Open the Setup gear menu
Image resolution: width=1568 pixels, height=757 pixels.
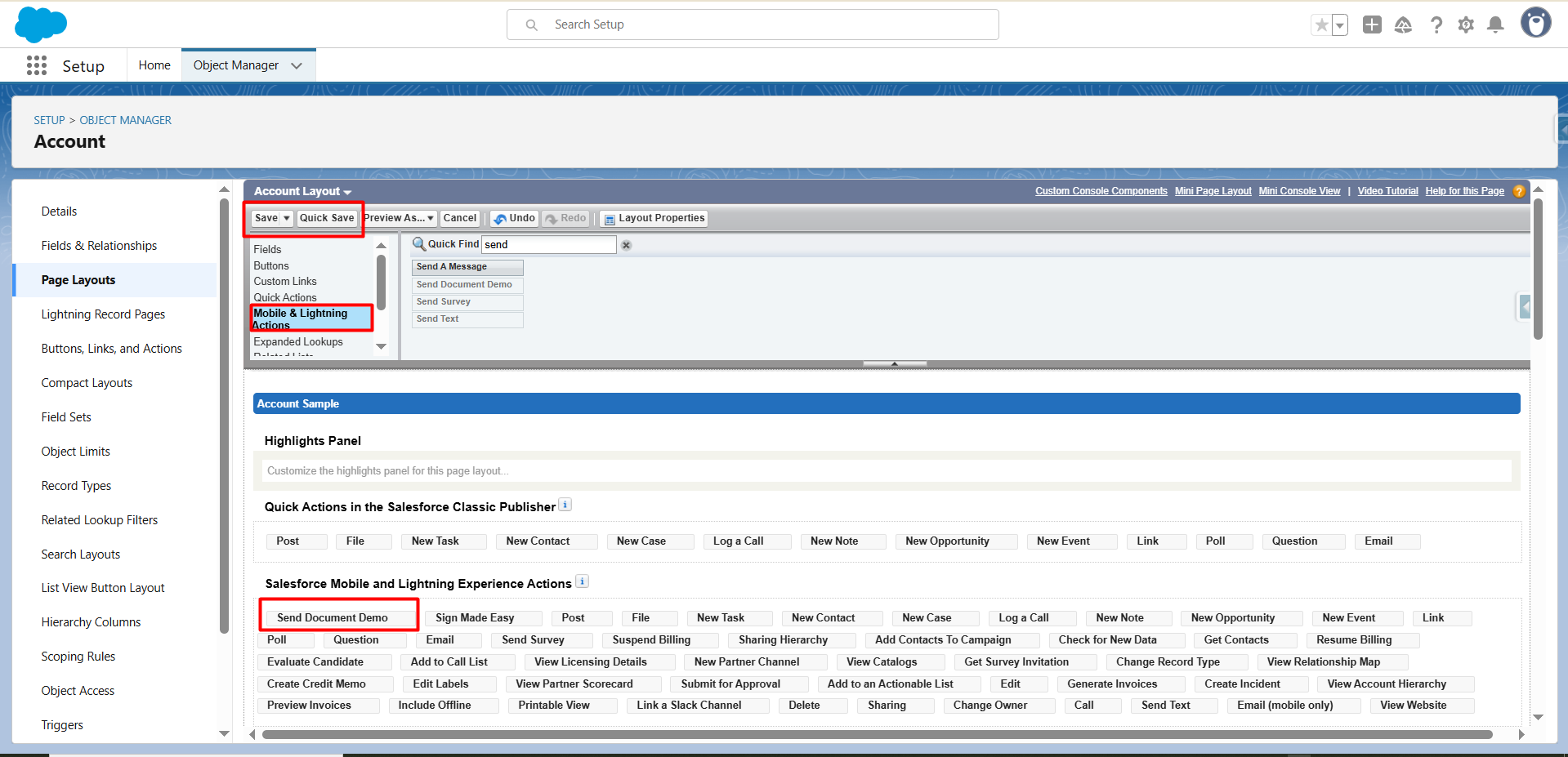pos(1466,25)
